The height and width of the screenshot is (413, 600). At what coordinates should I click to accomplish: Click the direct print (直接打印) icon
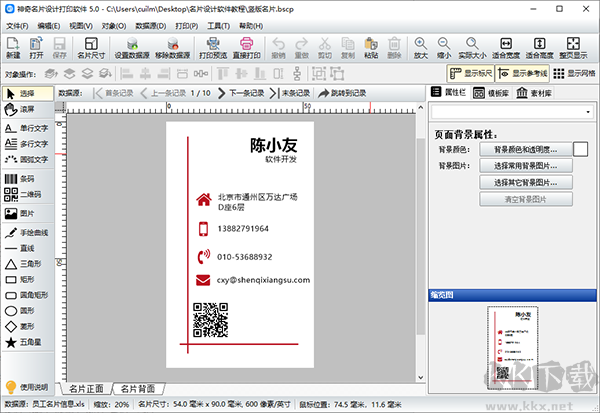[247, 48]
